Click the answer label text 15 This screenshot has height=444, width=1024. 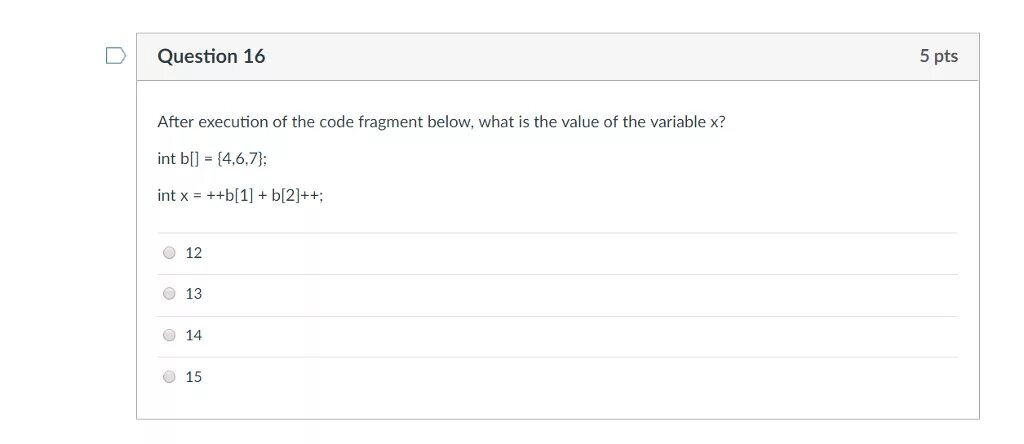click(194, 377)
